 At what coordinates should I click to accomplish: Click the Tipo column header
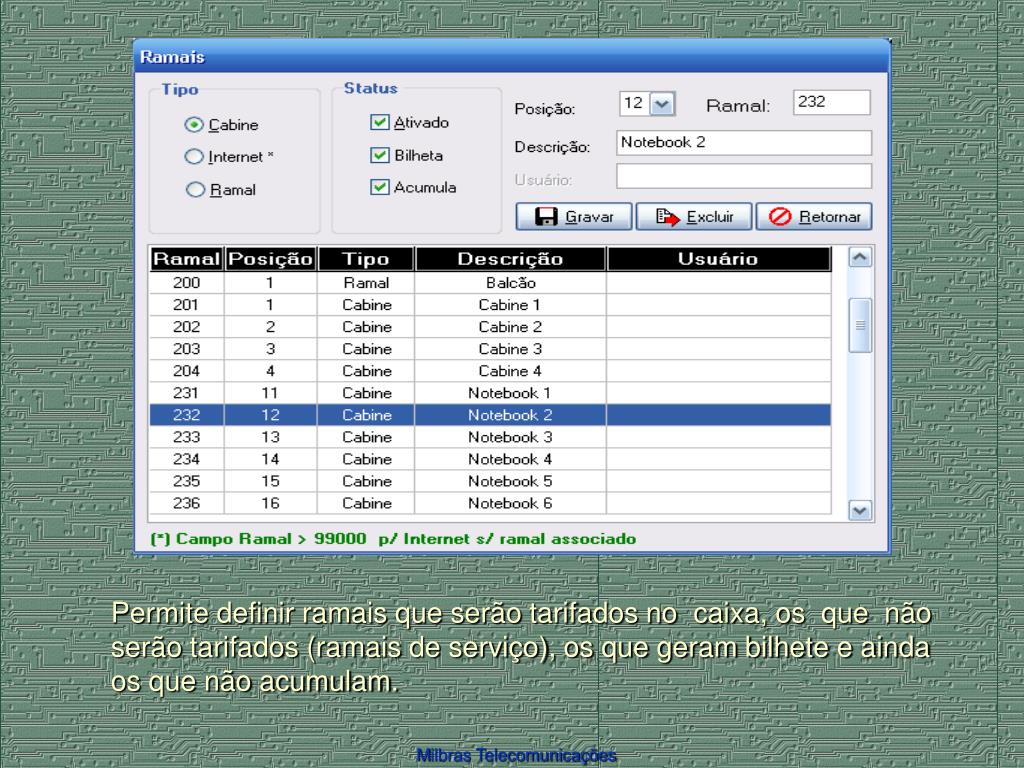pyautogui.click(x=366, y=259)
